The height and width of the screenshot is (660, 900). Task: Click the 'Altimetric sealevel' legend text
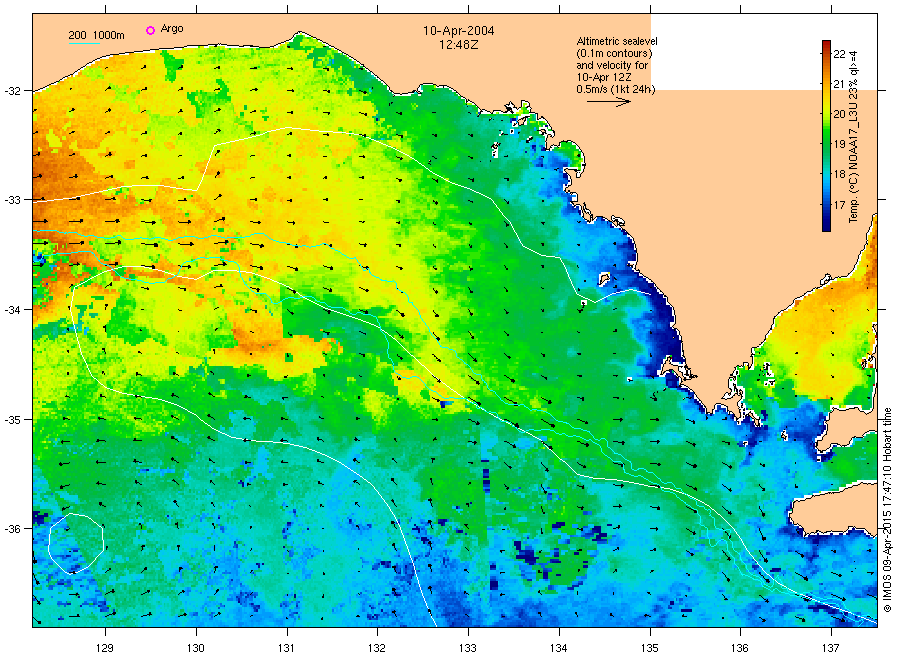[617, 41]
